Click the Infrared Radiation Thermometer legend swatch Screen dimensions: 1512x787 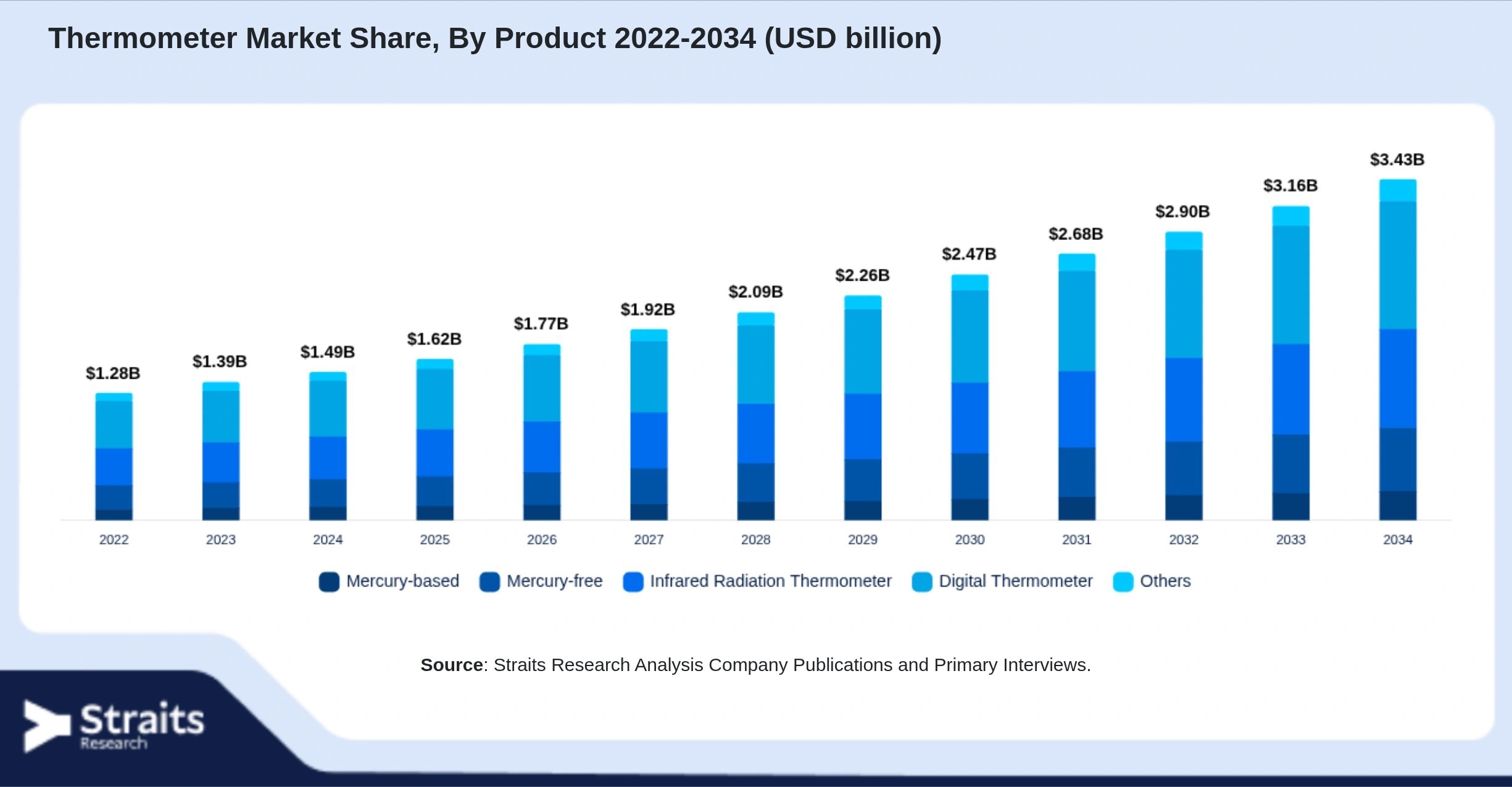633,582
